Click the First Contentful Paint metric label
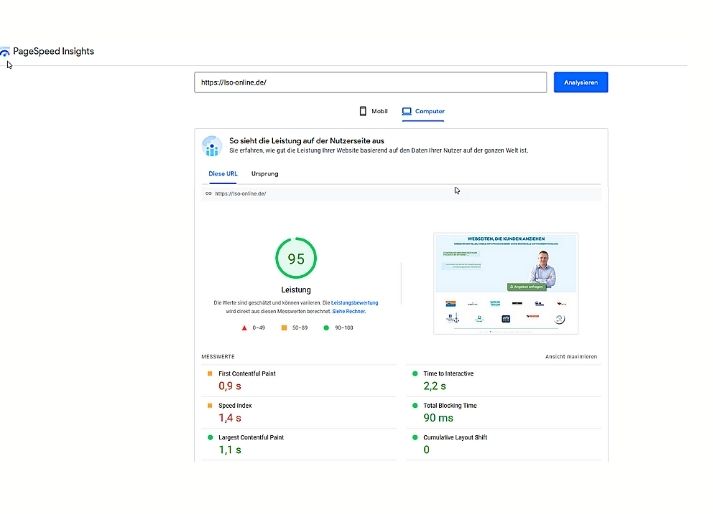 [247, 373]
